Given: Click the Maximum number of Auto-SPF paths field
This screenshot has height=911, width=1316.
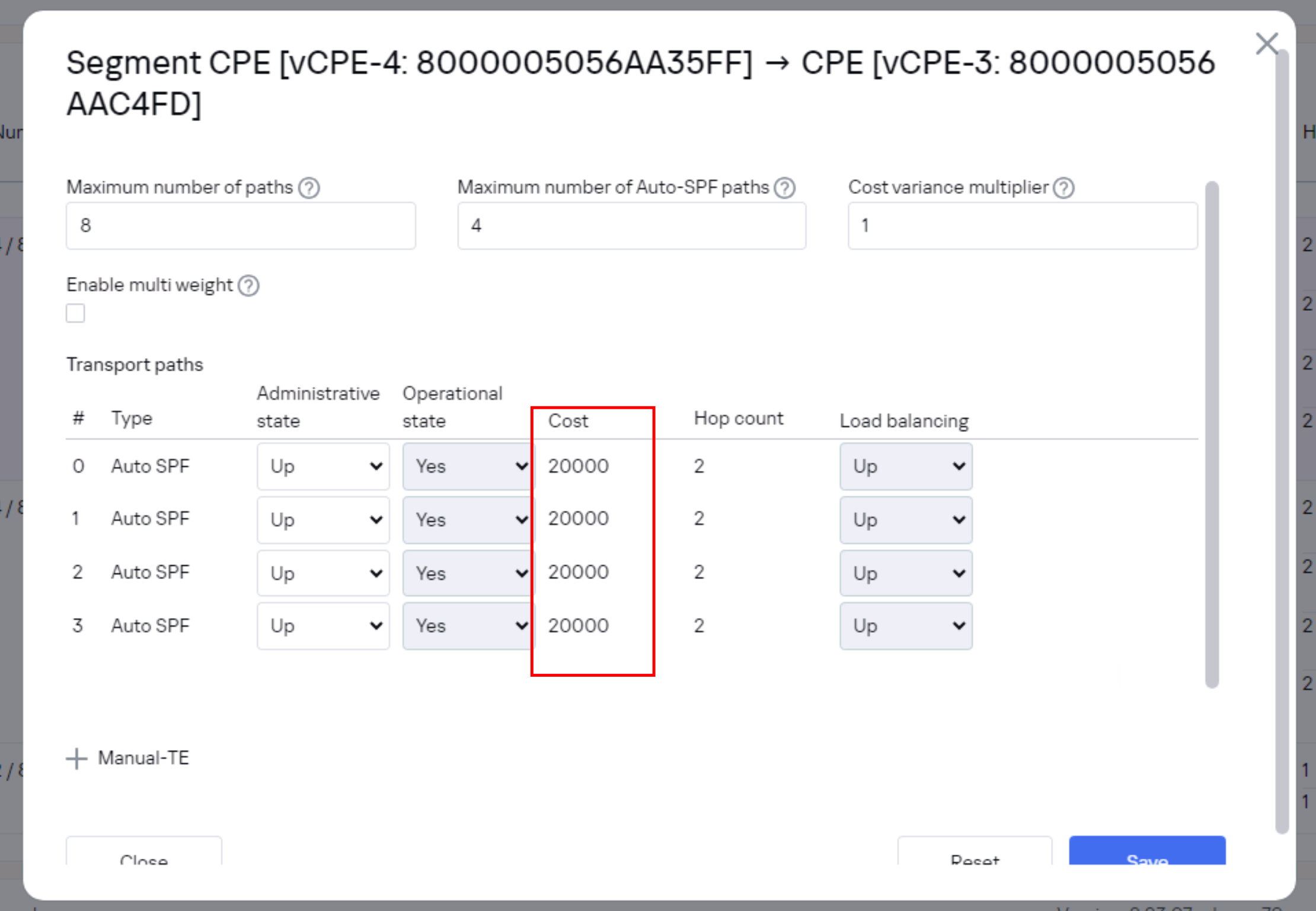Looking at the screenshot, I should 631,226.
